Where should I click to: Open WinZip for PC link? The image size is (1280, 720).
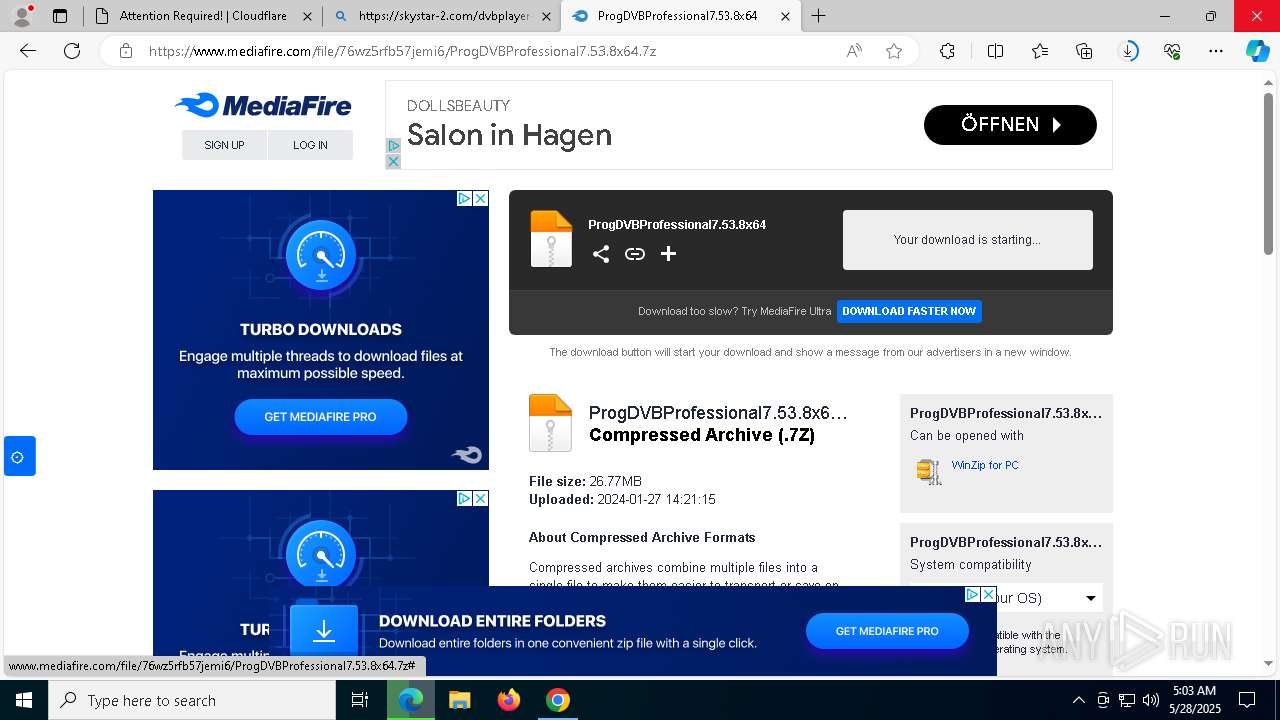tap(985, 465)
